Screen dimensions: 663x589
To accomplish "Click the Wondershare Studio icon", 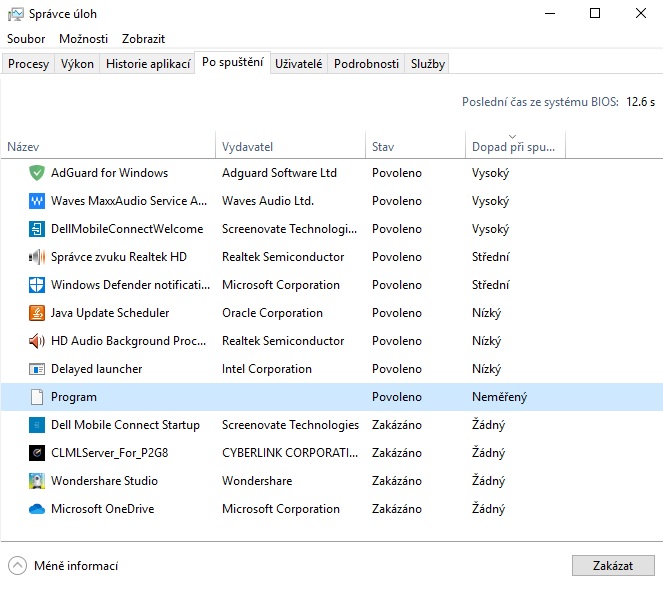I will (37, 481).
